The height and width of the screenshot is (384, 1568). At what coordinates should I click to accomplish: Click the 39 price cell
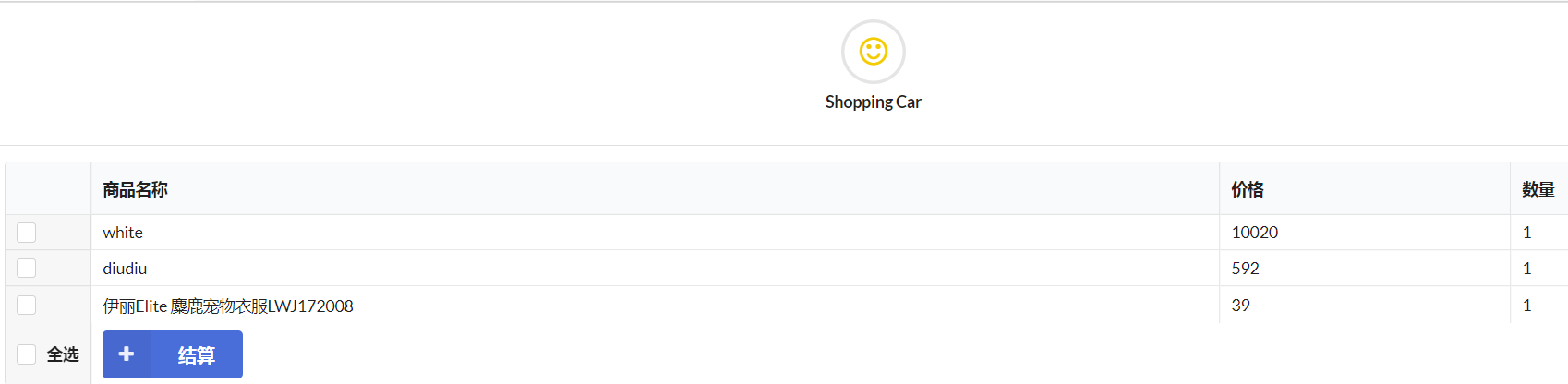point(1240,306)
